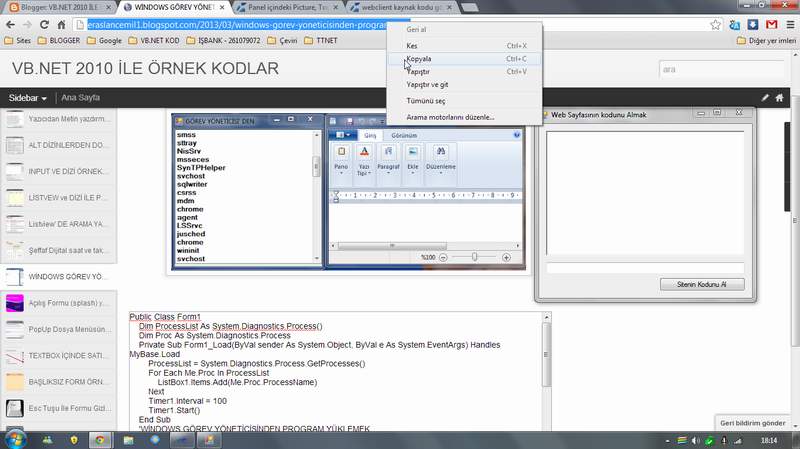Click the Düzenleme binoculars icon

point(441,152)
